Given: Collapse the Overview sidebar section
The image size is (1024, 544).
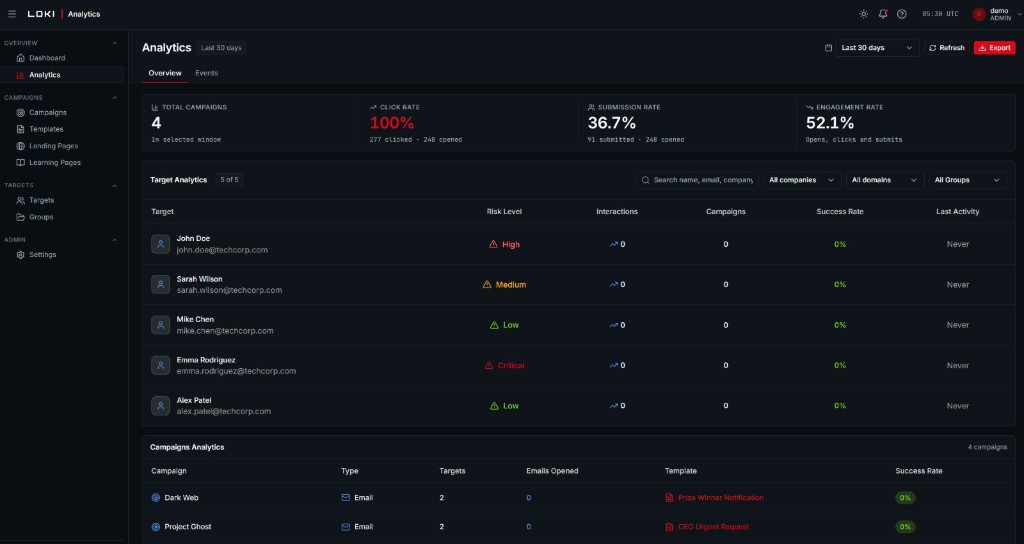Looking at the screenshot, I should point(115,43).
